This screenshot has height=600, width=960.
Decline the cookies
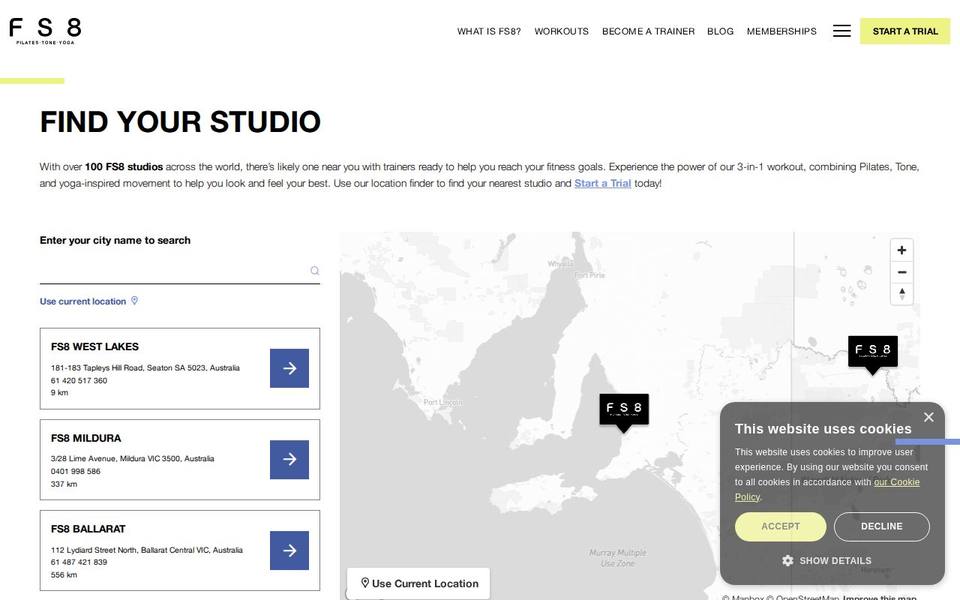tap(881, 527)
